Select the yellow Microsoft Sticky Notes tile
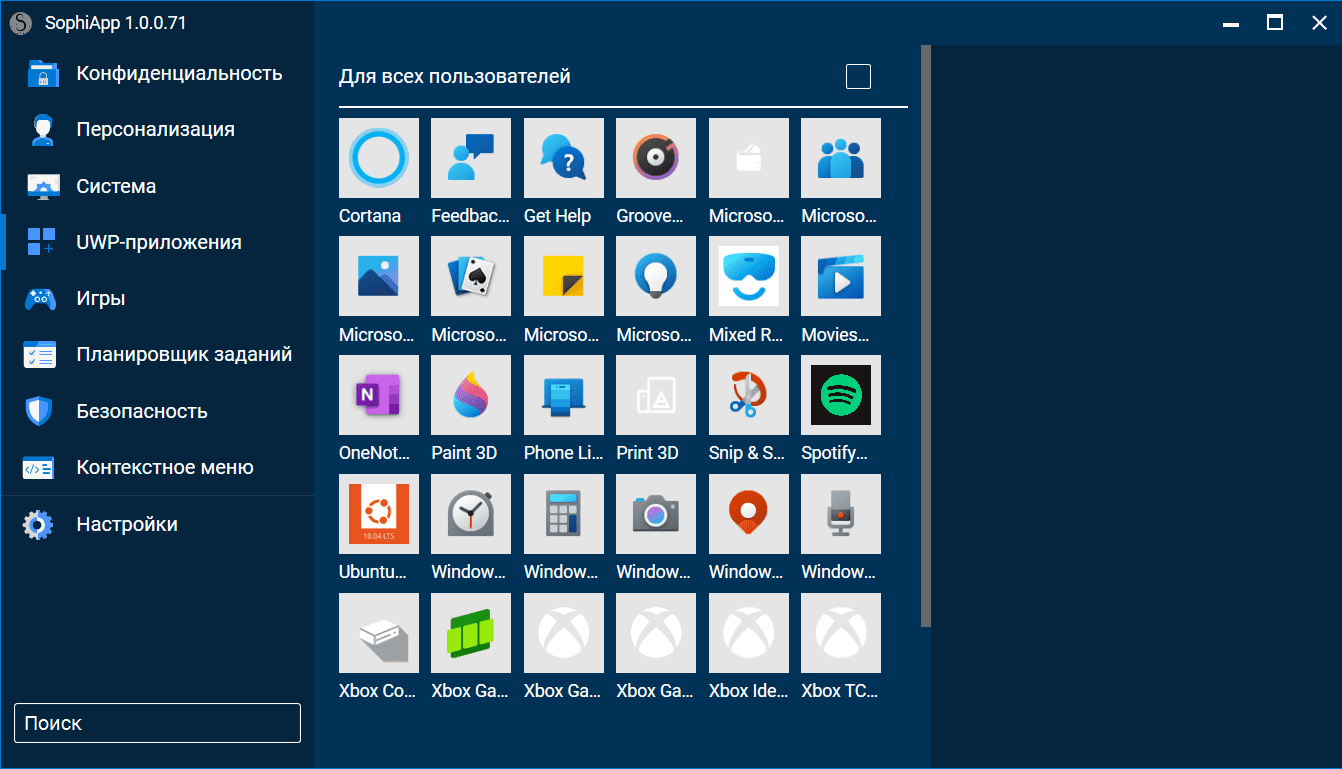The height and width of the screenshot is (769, 1342). pyautogui.click(x=564, y=276)
